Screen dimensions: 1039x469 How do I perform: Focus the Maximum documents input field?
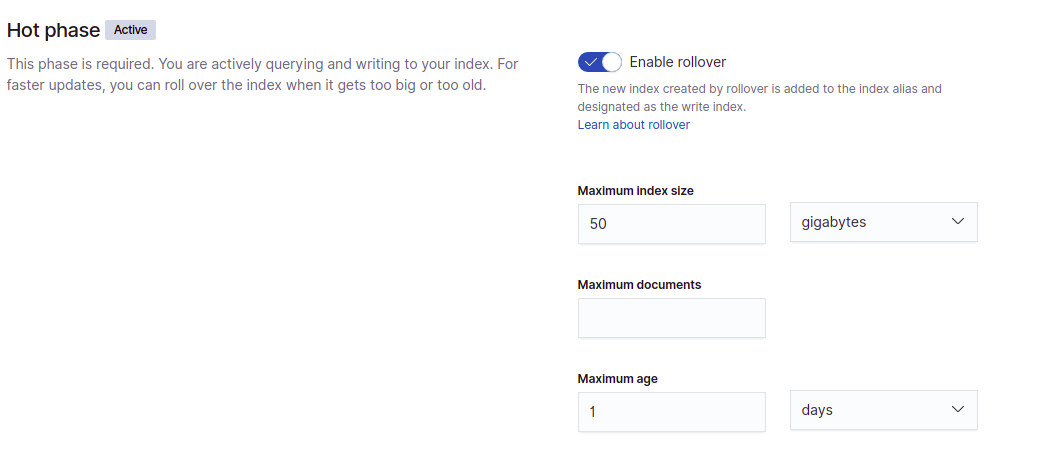pos(671,318)
